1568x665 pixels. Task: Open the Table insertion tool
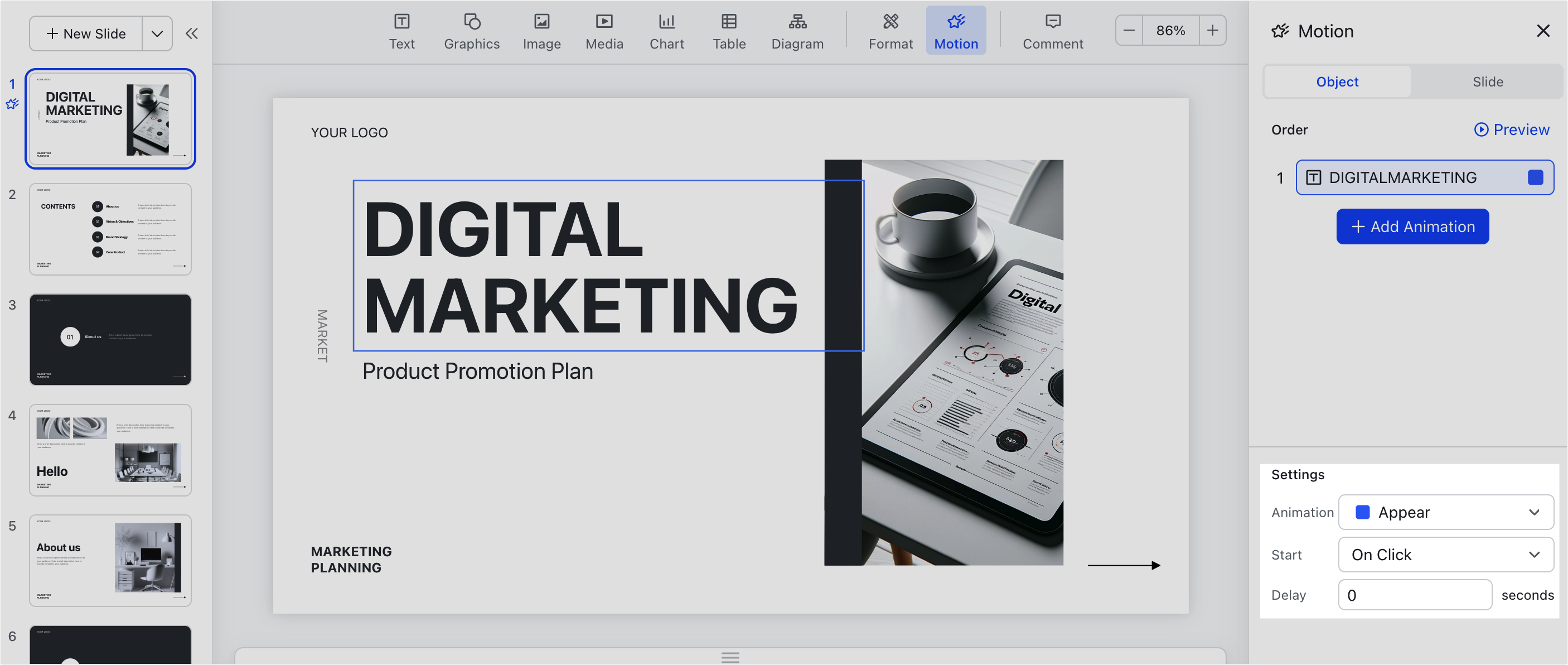(729, 30)
